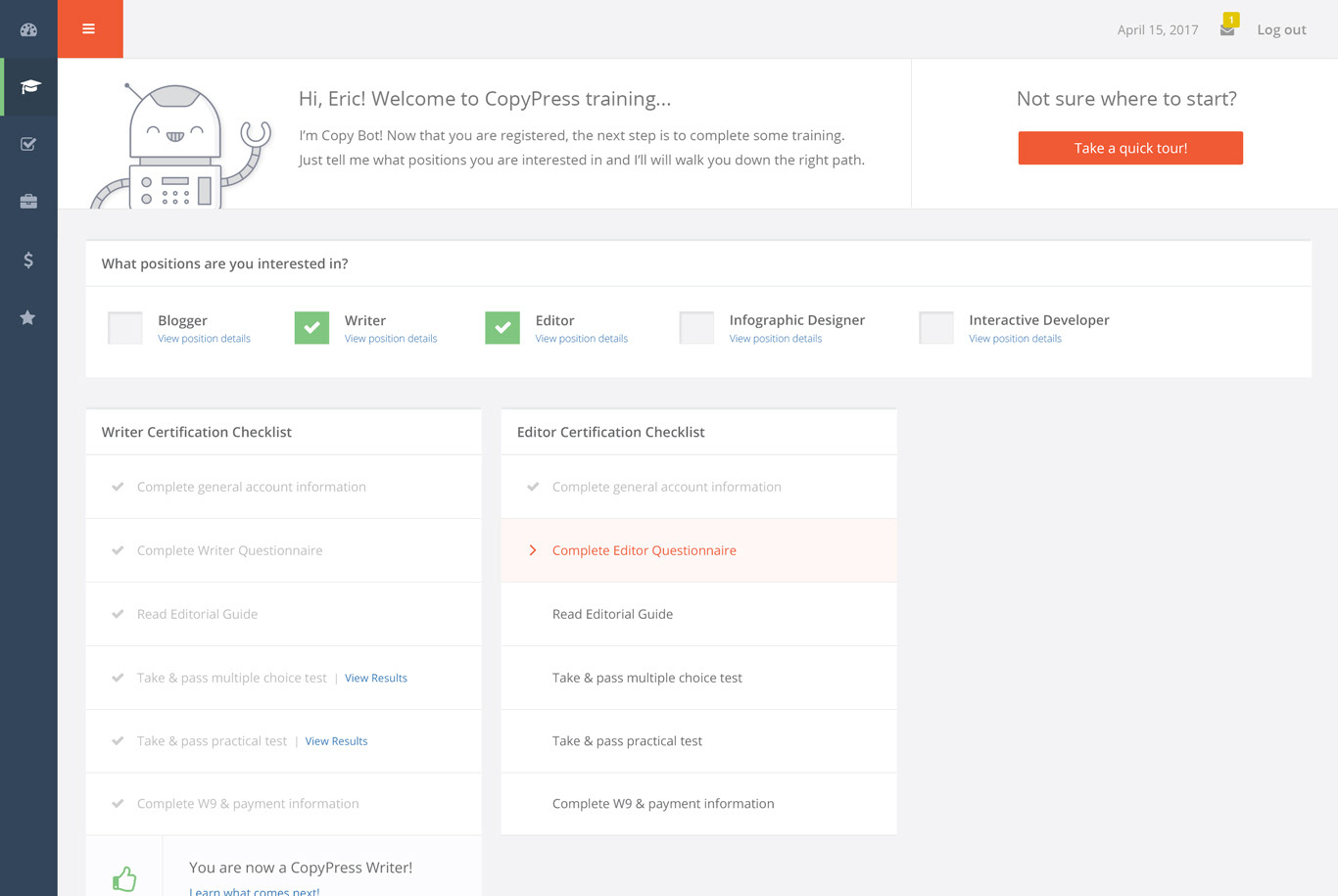This screenshot has height=896, width=1338.
Task: View Results for practical test
Action: (336, 741)
